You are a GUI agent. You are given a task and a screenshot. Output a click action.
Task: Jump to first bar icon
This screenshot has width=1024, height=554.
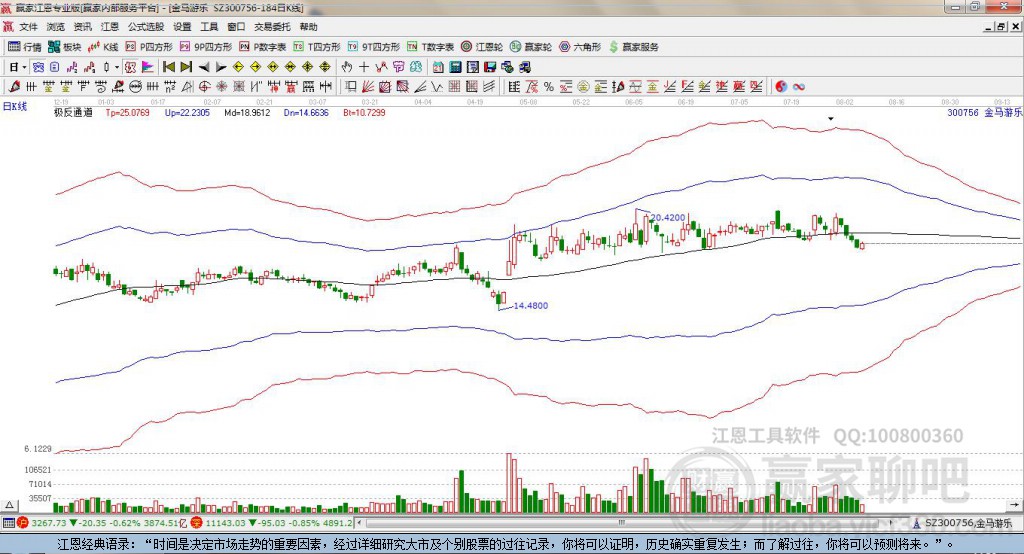tap(168, 67)
